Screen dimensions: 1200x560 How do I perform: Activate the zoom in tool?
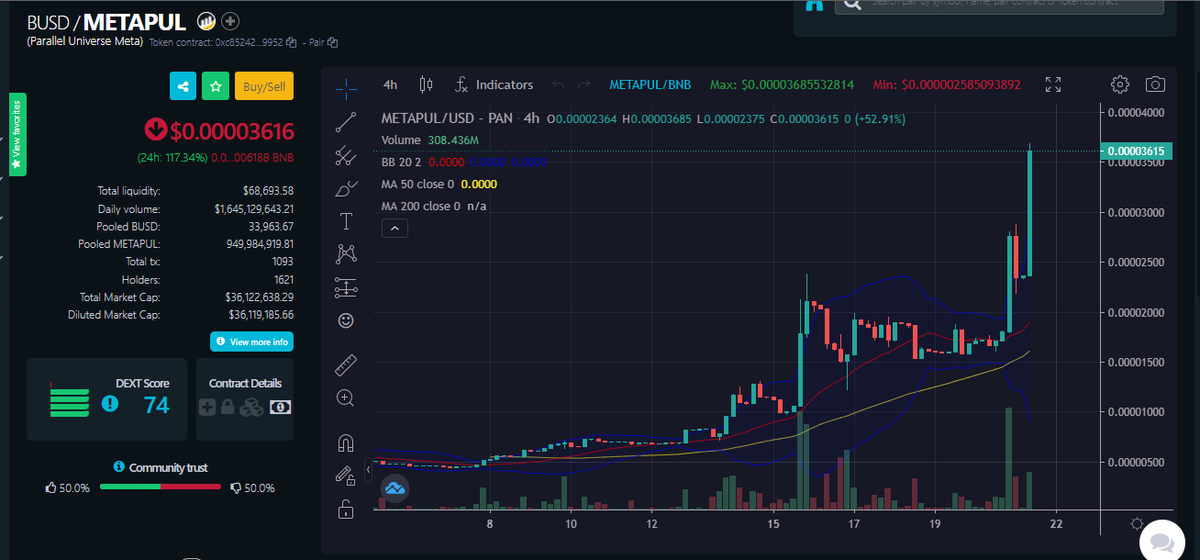coord(346,397)
